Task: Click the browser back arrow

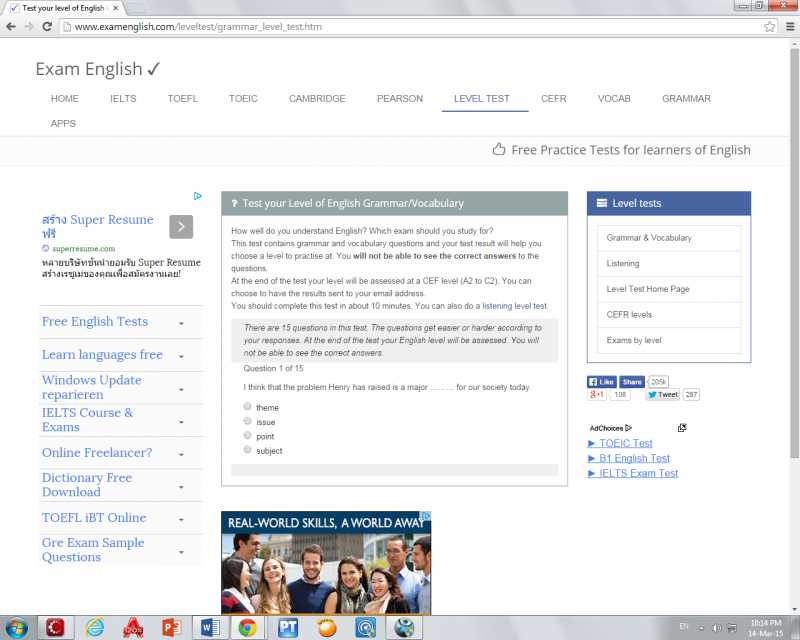Action: click(10, 26)
